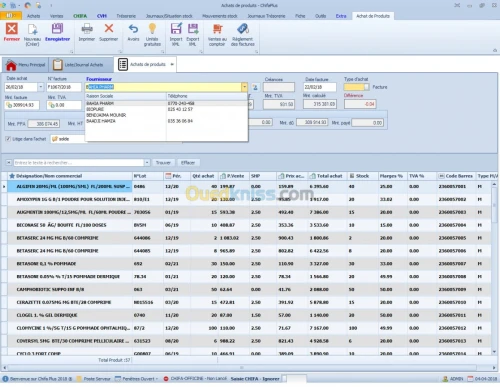Click the ADMIN user icon
The height and width of the screenshot is (387, 500).
(x=445, y=379)
